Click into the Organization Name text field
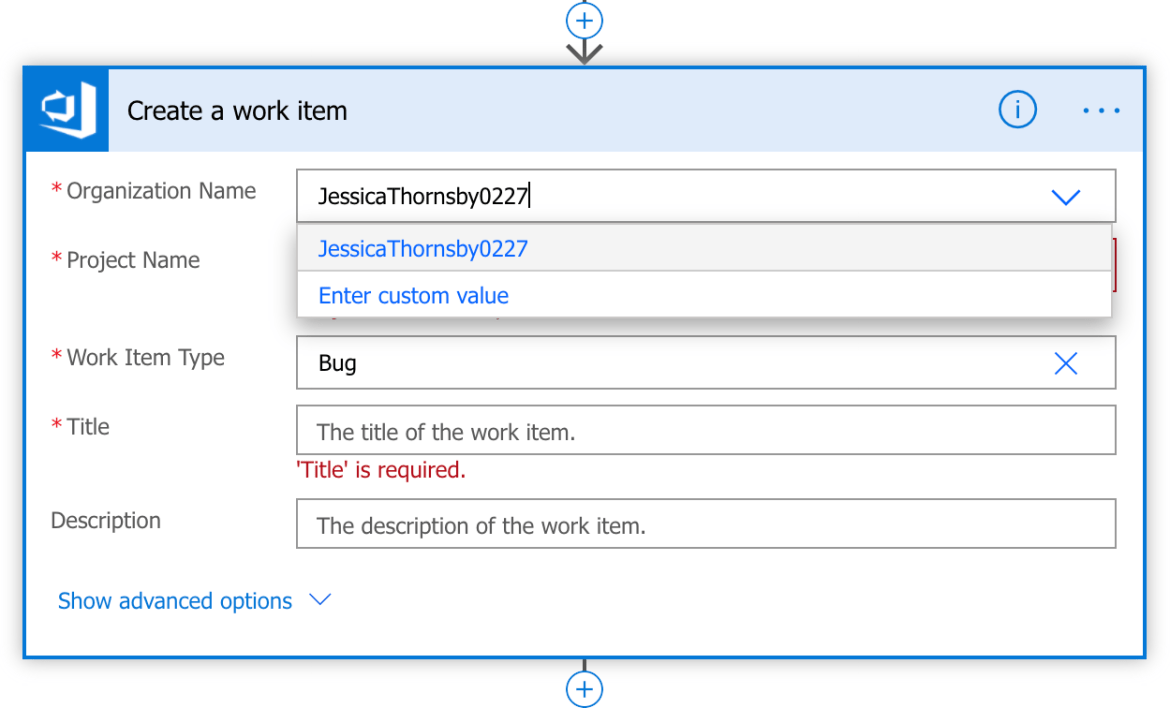Screen dimensions: 1170x708 click(x=670, y=197)
